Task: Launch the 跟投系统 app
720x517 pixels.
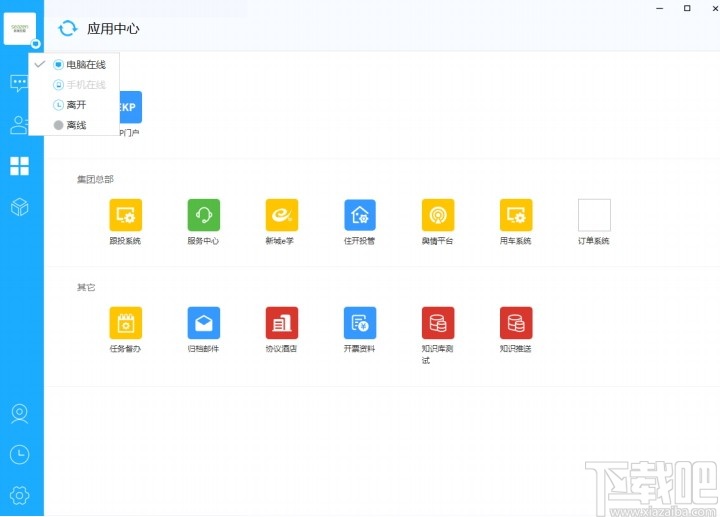Action: coord(125,215)
